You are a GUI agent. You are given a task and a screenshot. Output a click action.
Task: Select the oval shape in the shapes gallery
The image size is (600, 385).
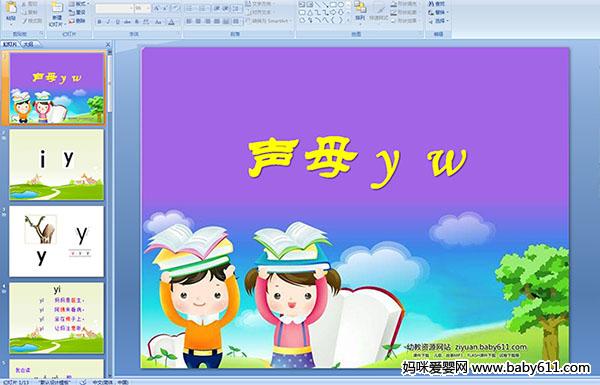(341, 5)
